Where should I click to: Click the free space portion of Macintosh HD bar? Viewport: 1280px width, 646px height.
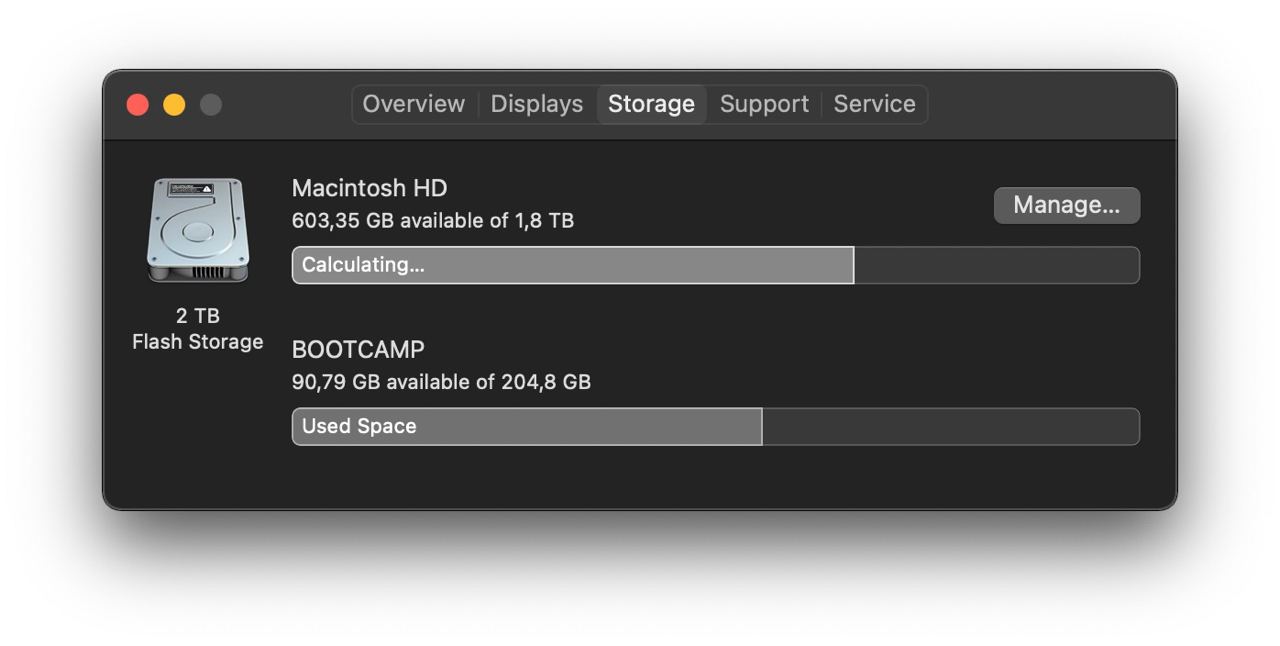(997, 265)
